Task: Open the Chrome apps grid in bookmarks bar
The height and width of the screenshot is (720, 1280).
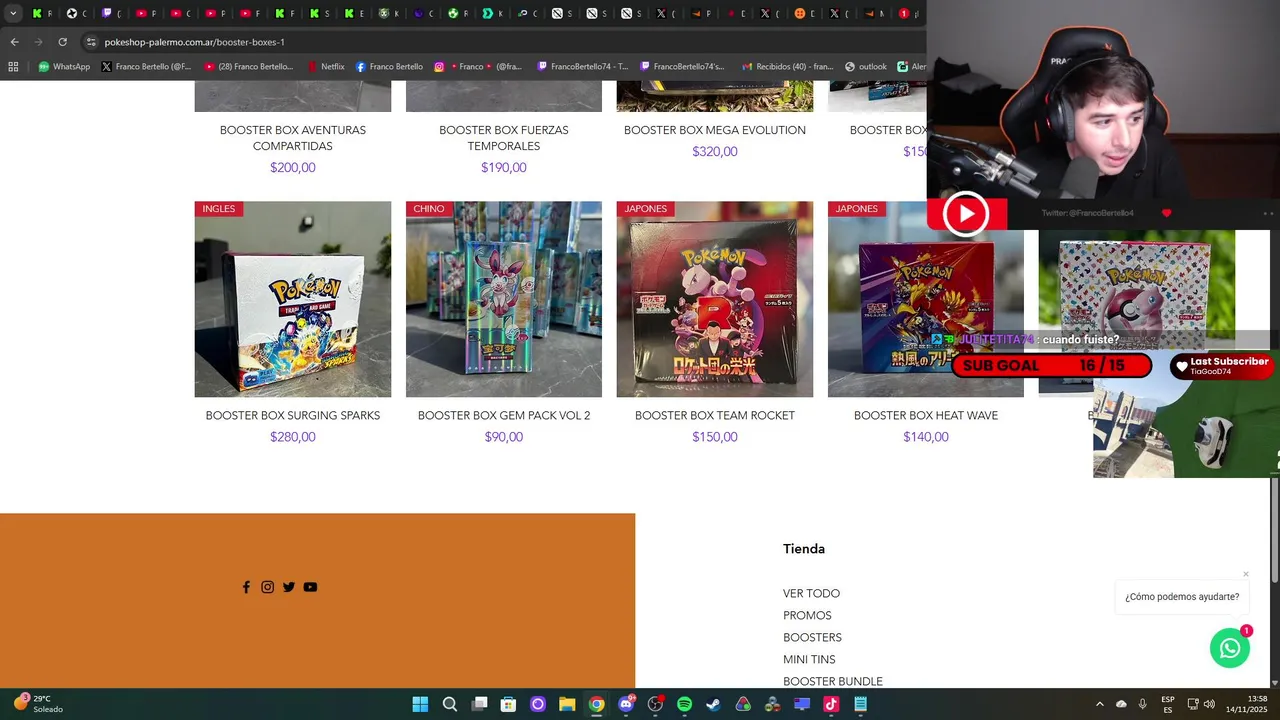Action: pyautogui.click(x=13, y=67)
